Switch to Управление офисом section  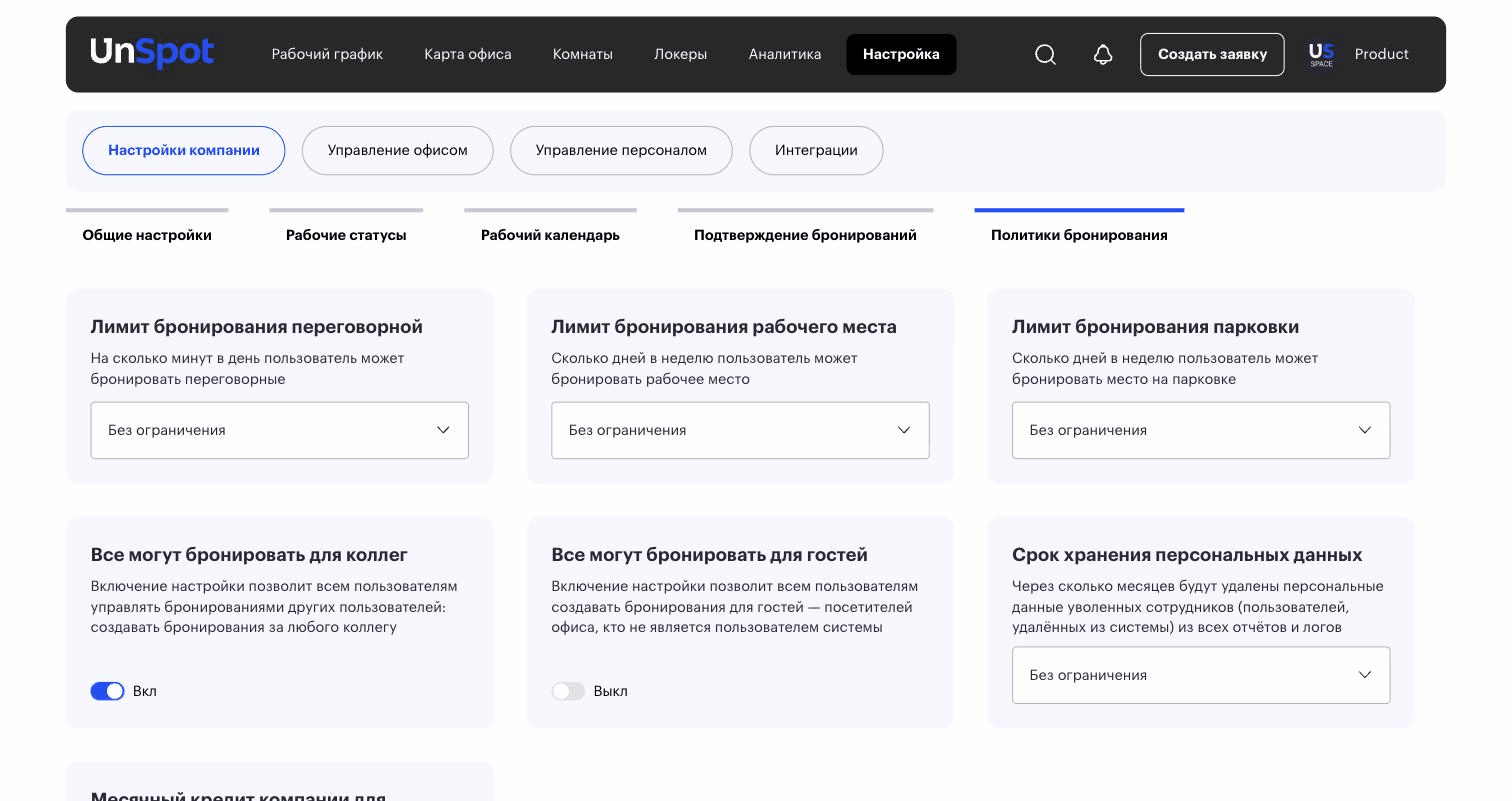[x=398, y=150]
